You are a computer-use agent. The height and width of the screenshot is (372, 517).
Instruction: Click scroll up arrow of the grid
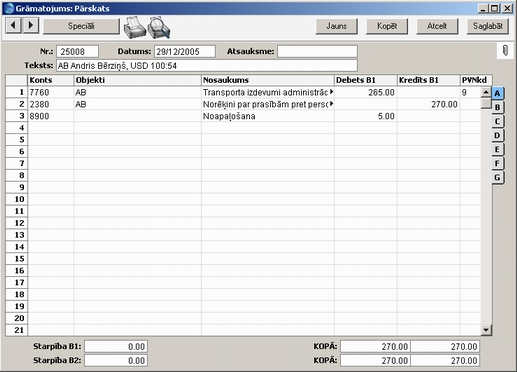pos(486,92)
